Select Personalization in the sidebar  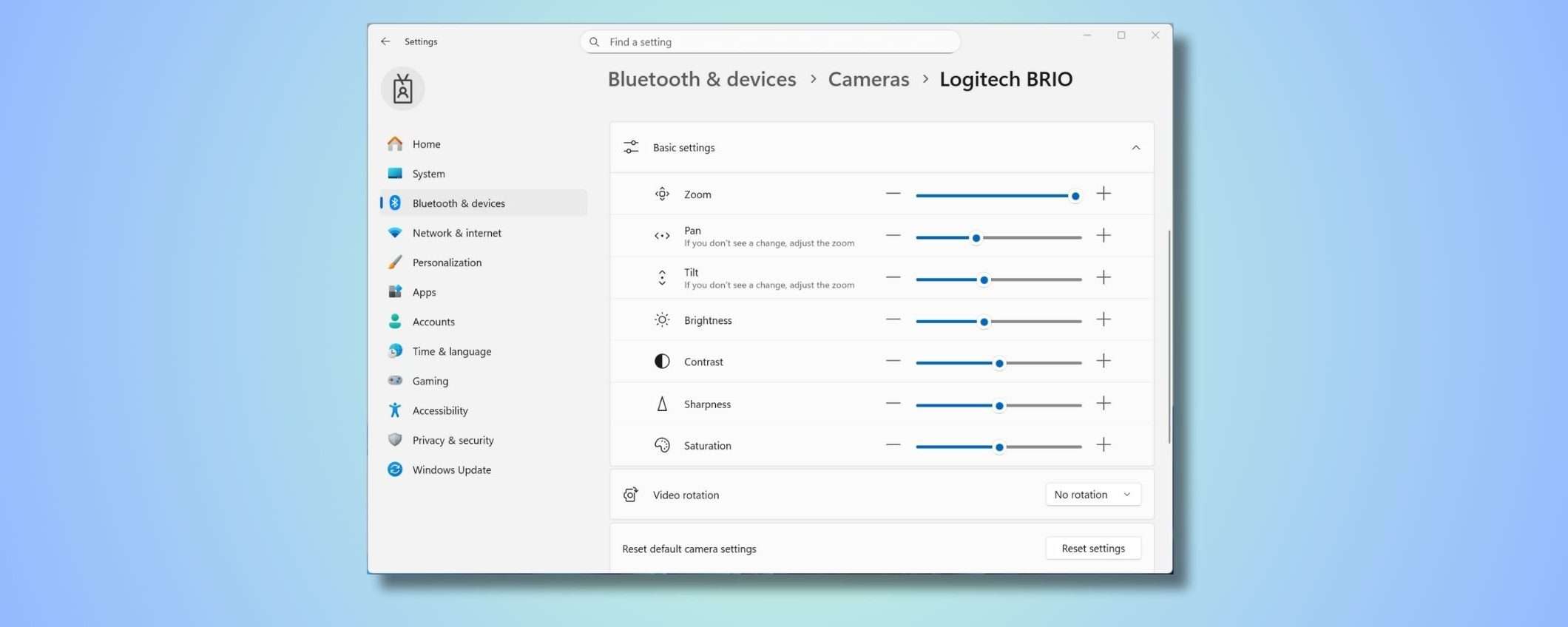(447, 262)
